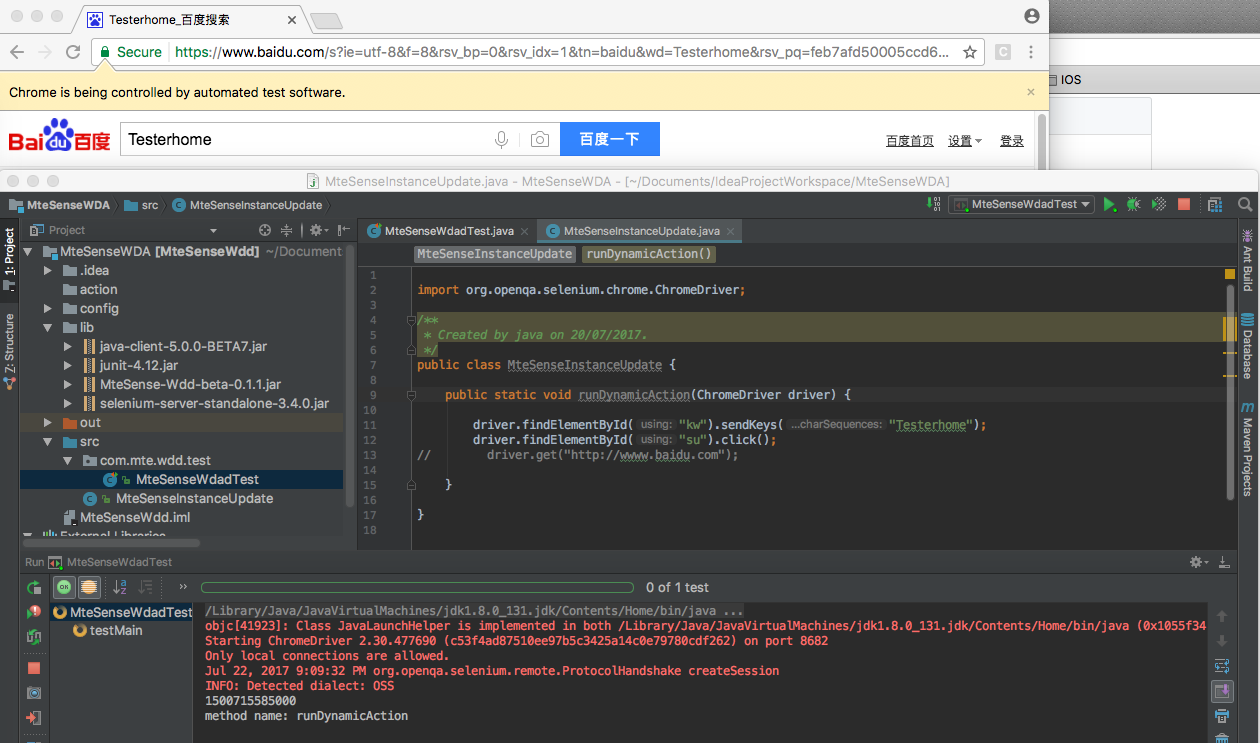Rerun the test in the Run panel
1260x743 pixels.
[x=34, y=588]
